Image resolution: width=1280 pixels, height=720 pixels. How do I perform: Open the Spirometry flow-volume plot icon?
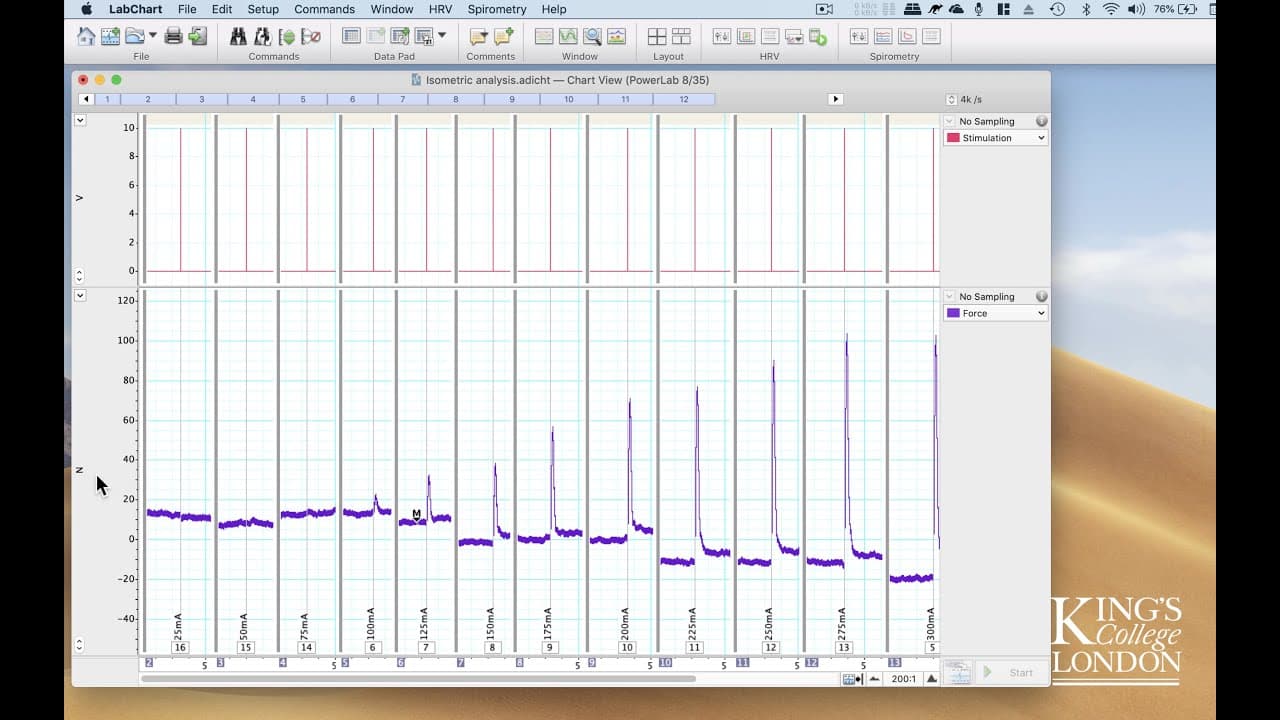[907, 37]
